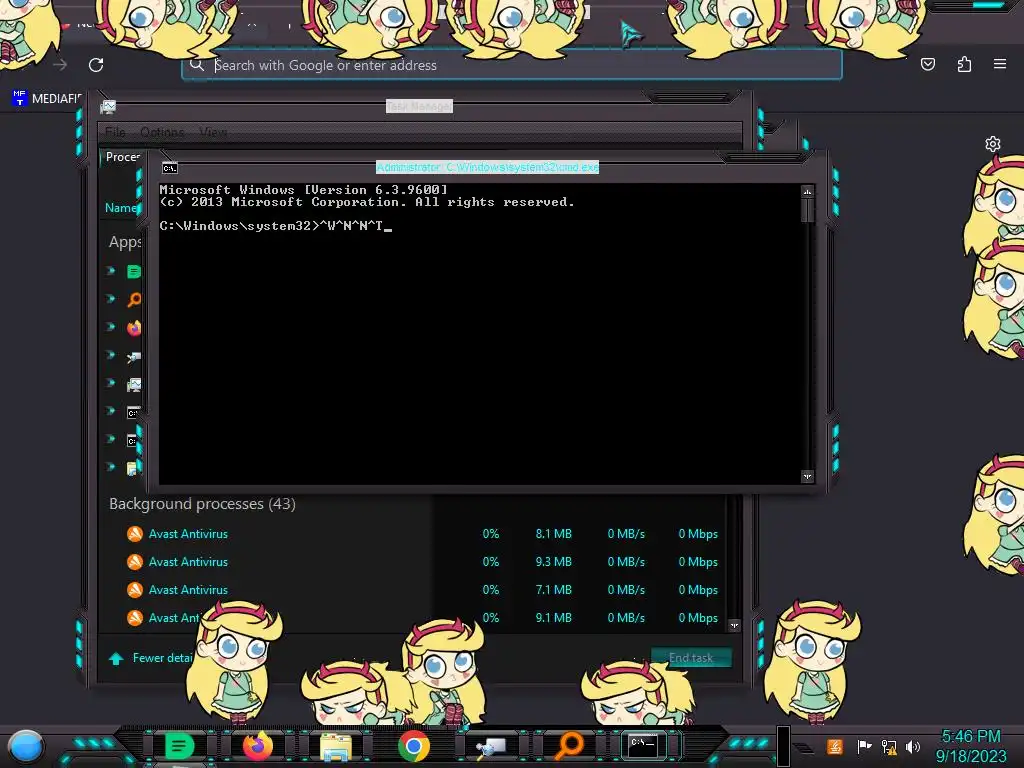This screenshot has height=768, width=1024.
Task: Open the Options menu in Task Manager
Action: point(162,132)
